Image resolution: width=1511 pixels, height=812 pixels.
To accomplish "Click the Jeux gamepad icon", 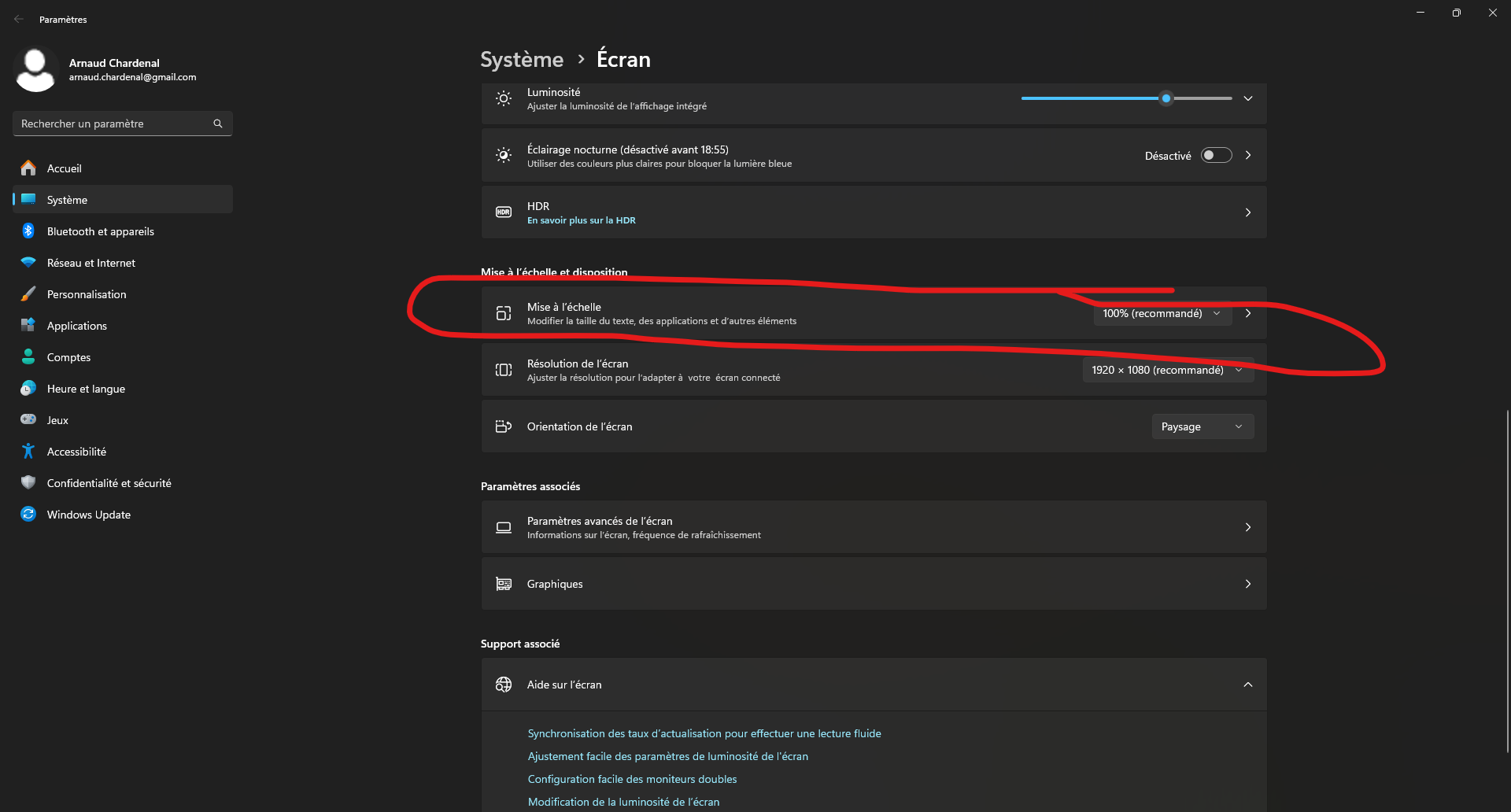I will coord(28,420).
